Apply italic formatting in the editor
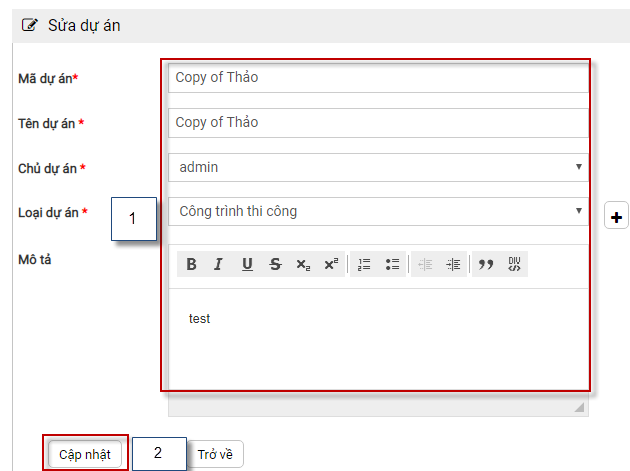This screenshot has height=471, width=630. coord(217,264)
